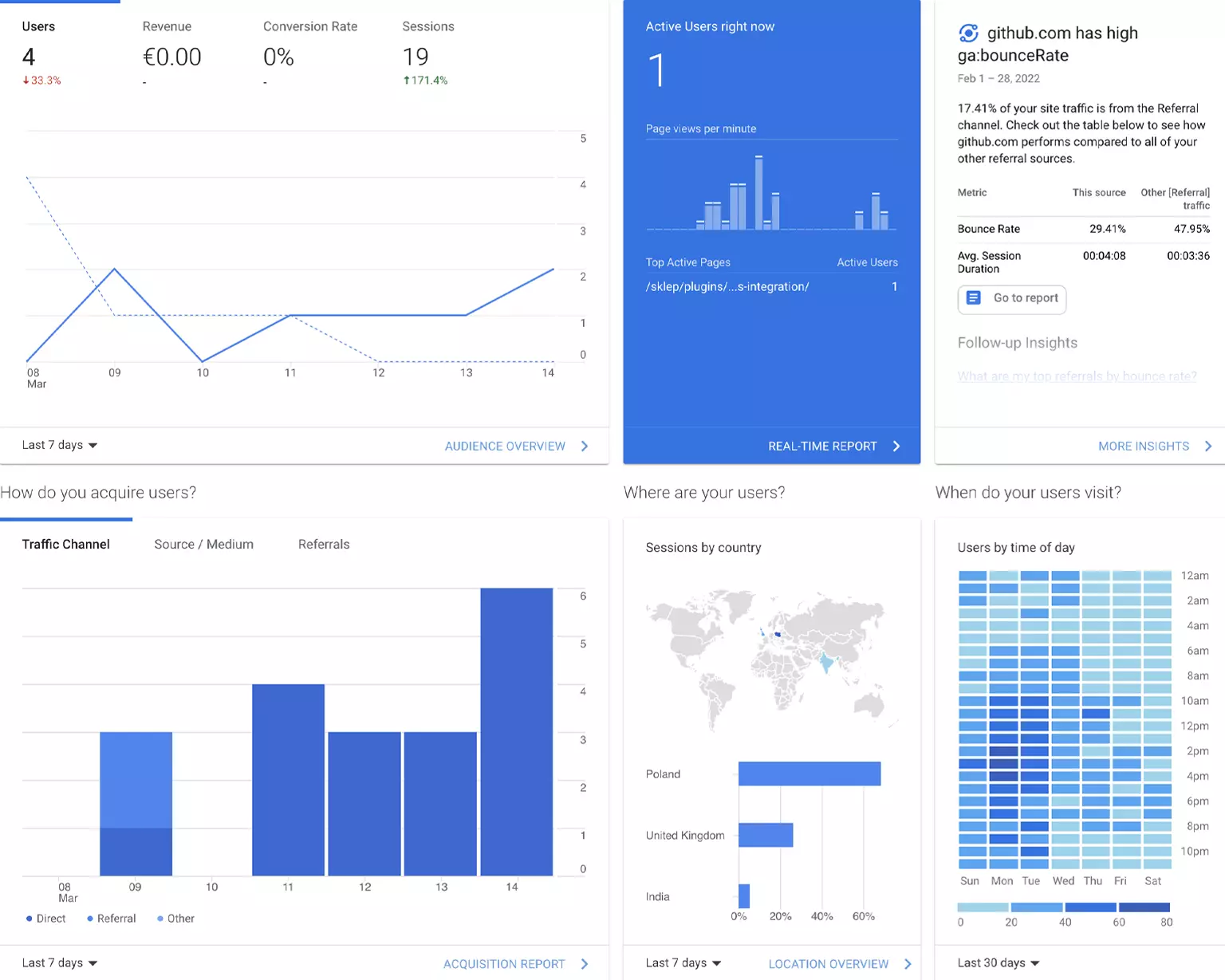Toggle the Direct series in the chart legend
Viewport: 1225px width, 980px height.
[45, 918]
